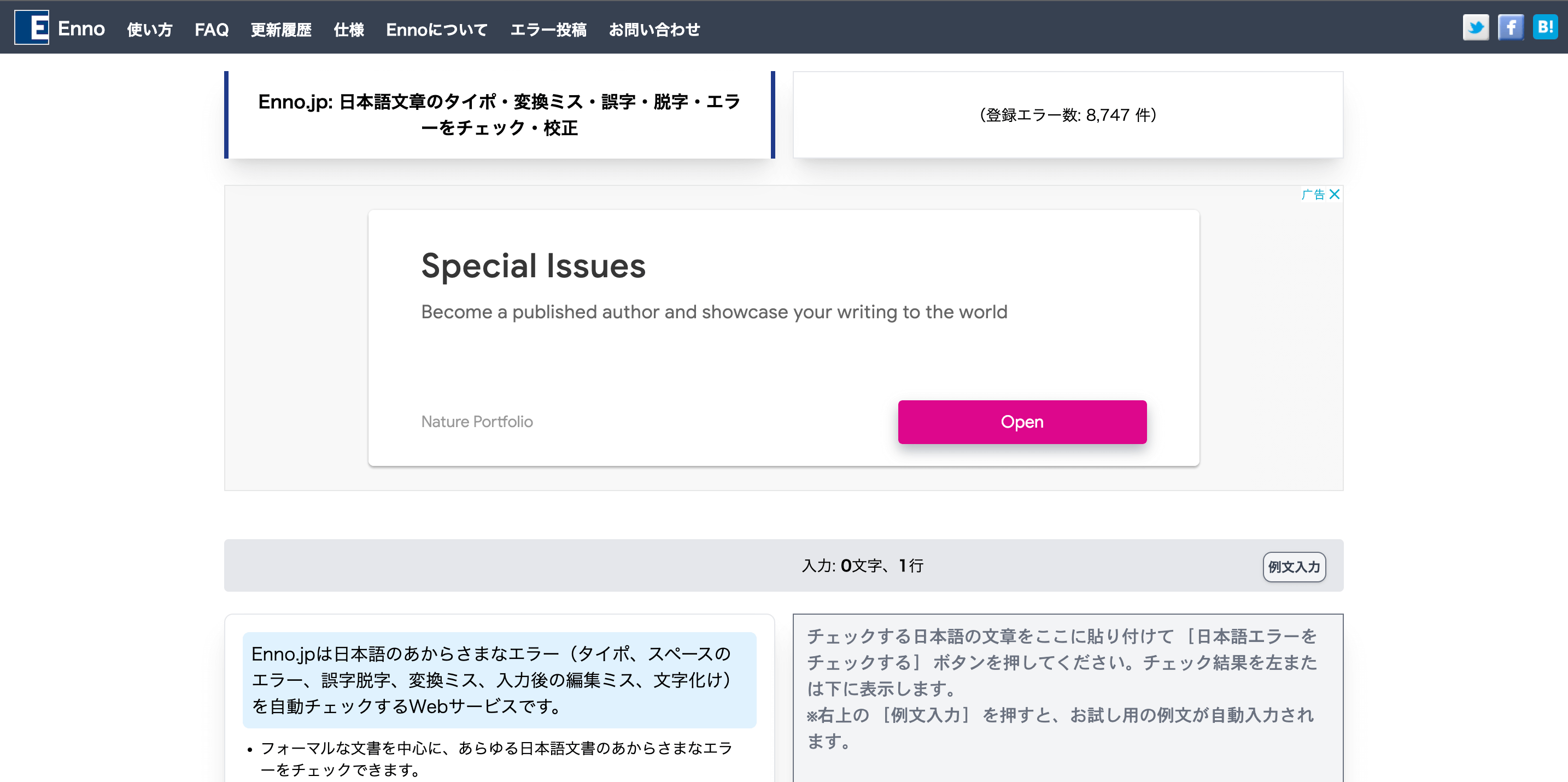The image size is (1568, 782).
Task: Click the pink Open ad button
Action: point(1022,422)
